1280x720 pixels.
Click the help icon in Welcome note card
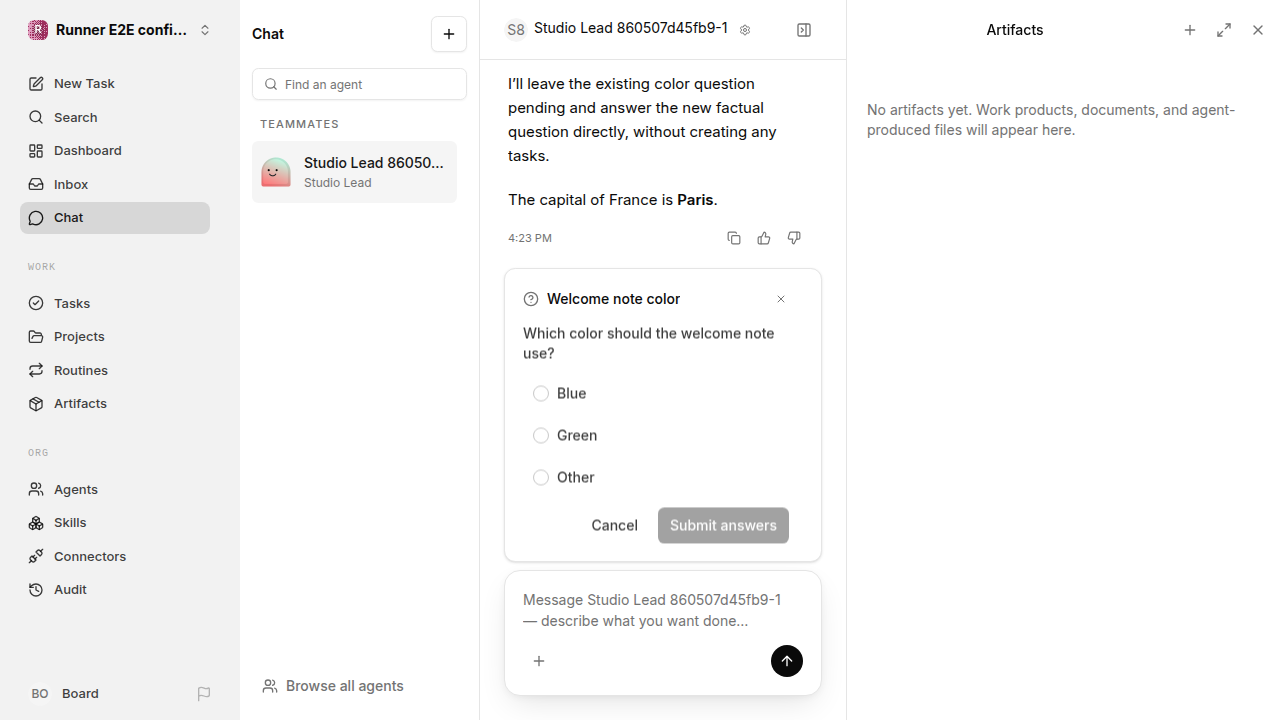531,299
